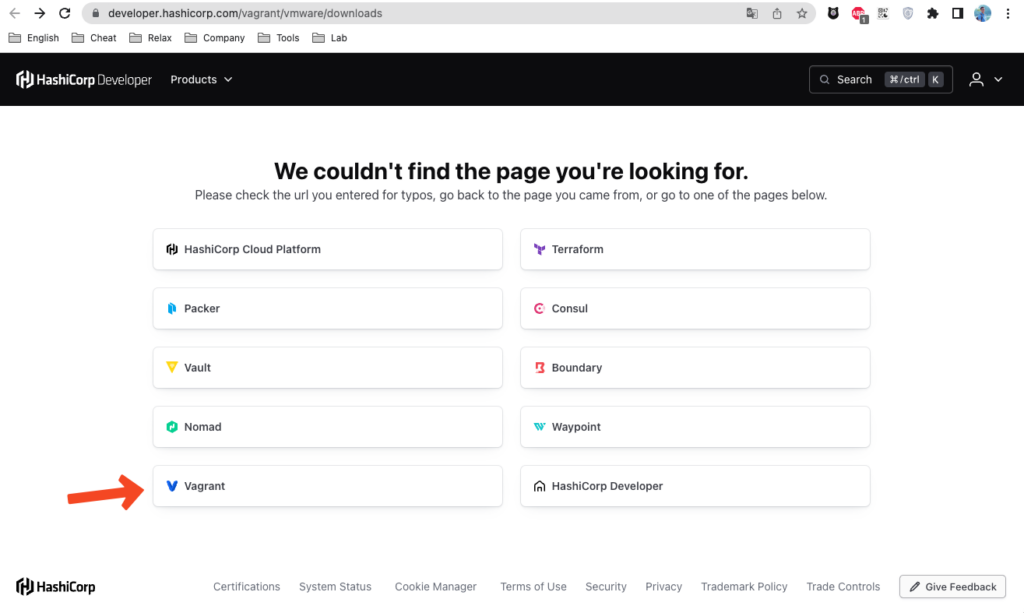Open the Lab bookmarks folder
The height and width of the screenshot is (613, 1024).
(x=330, y=38)
